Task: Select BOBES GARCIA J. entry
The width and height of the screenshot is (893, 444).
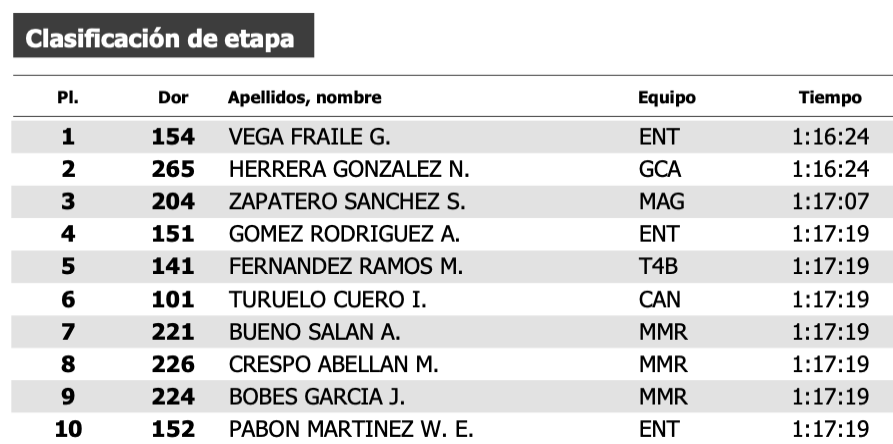Action: click(x=317, y=397)
